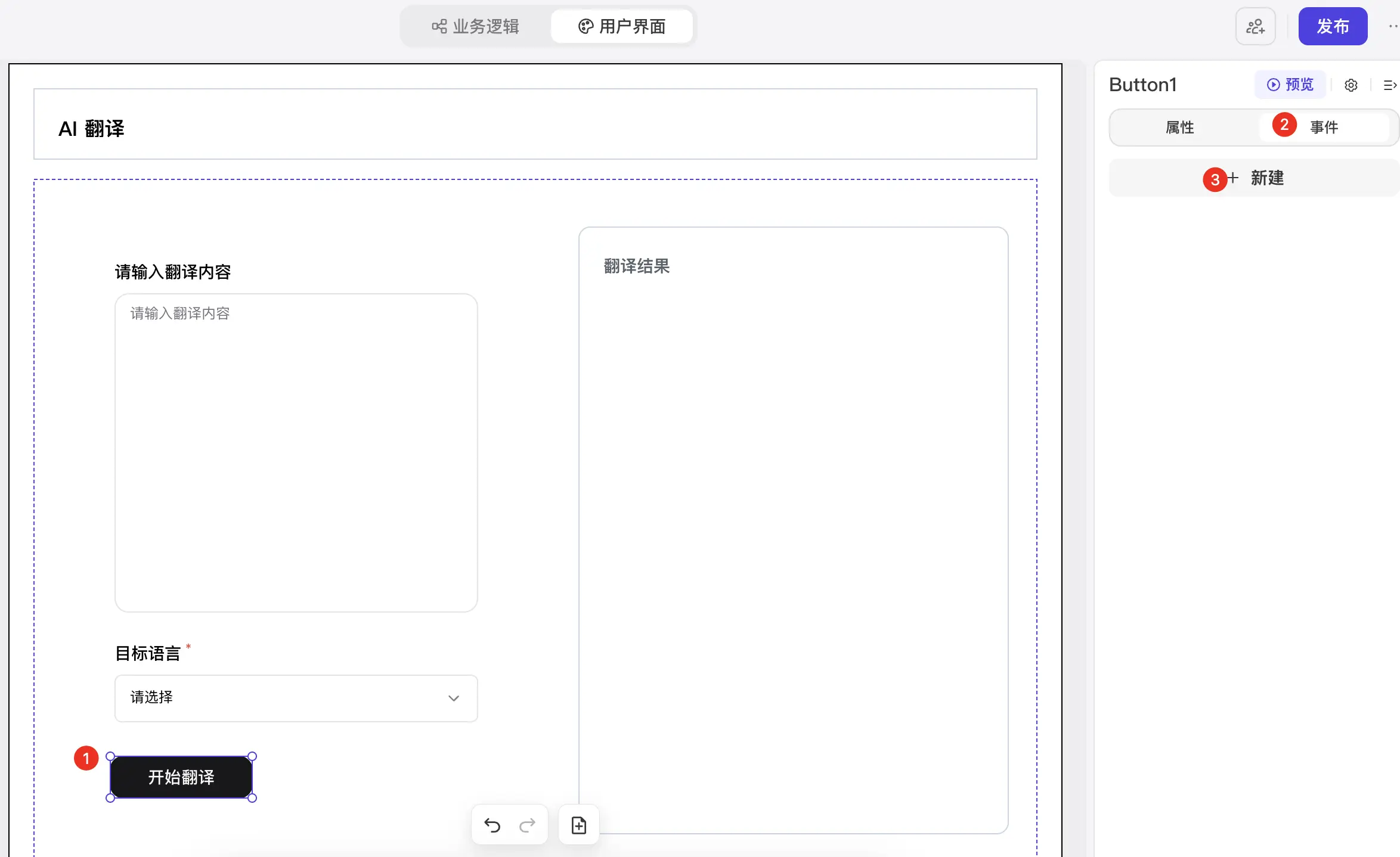Click the redo arrow icon
The width and height of the screenshot is (1400, 857).
click(527, 825)
